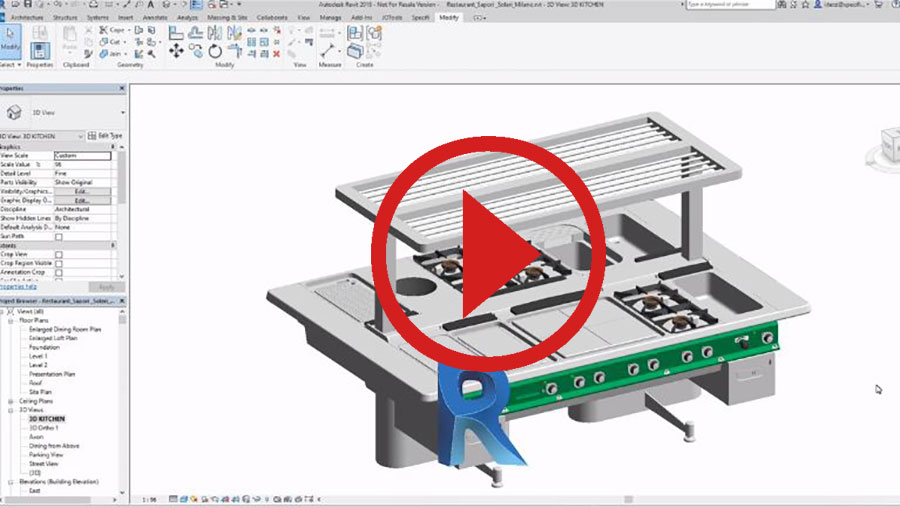Click the Measure Between Two References tool

(x=327, y=51)
